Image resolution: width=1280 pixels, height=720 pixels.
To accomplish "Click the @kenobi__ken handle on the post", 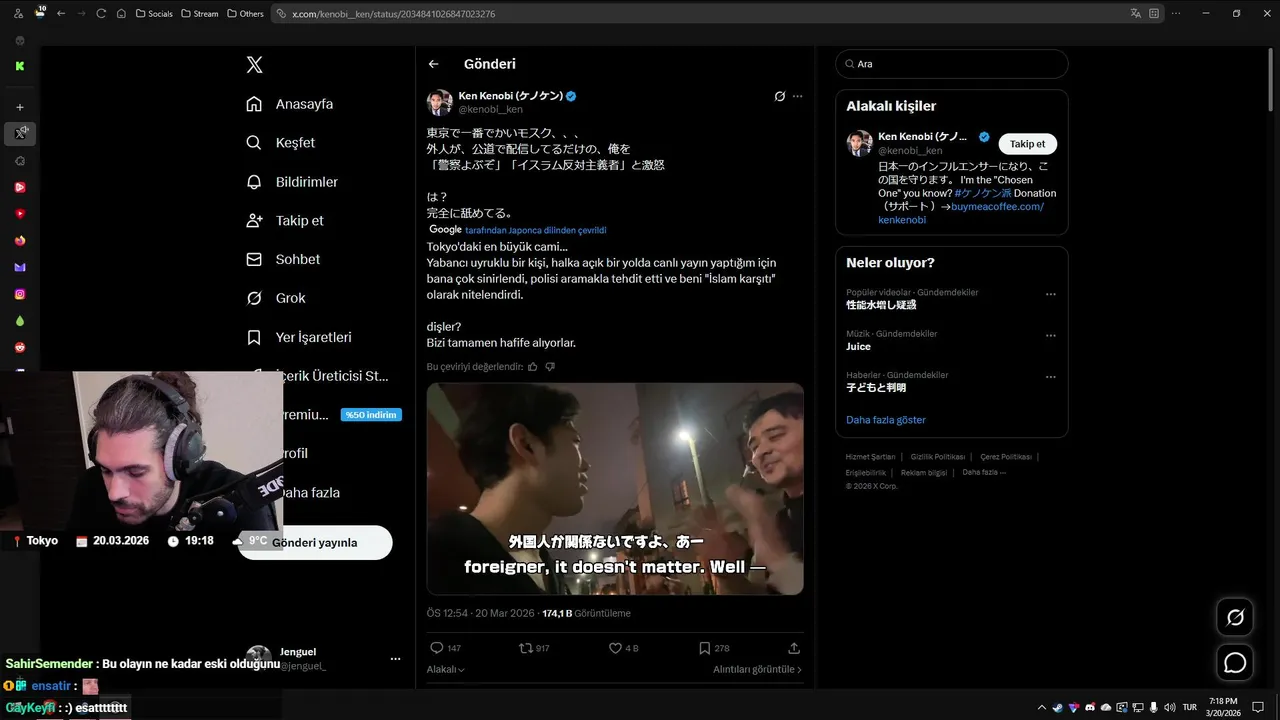I will 490,109.
